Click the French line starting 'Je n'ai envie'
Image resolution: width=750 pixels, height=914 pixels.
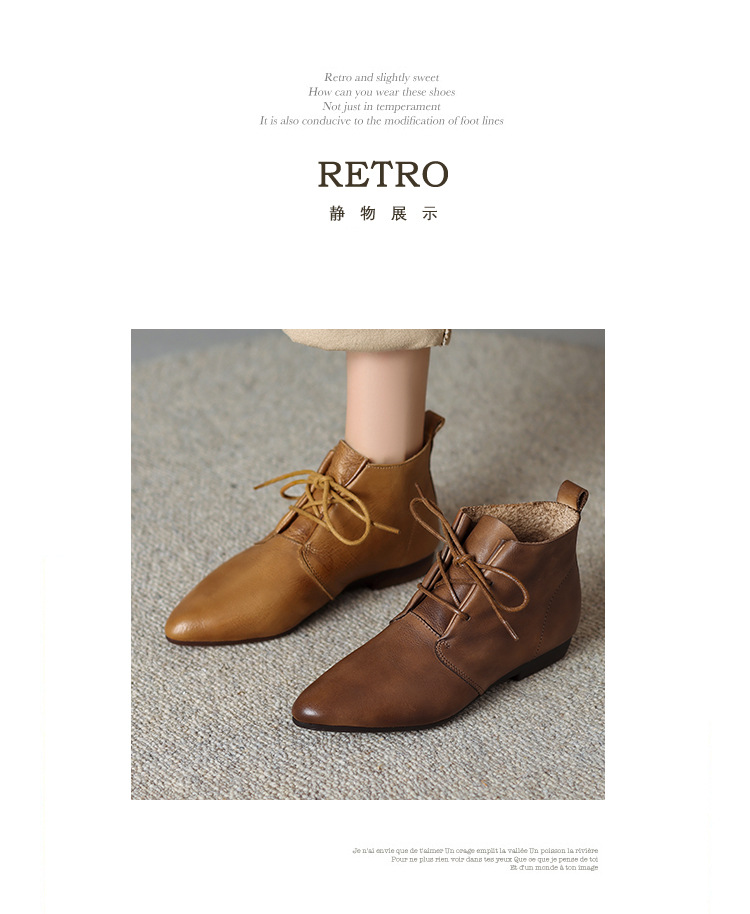click(x=475, y=850)
